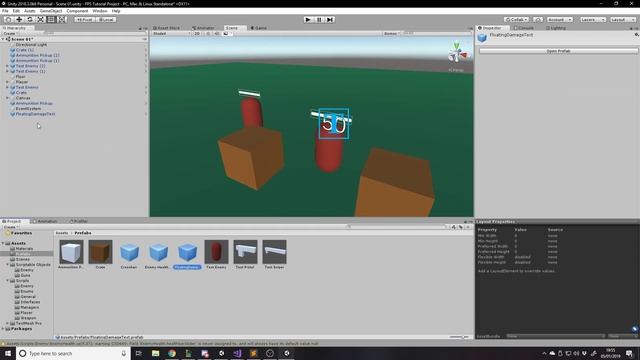Select the combined Transform tool
Image resolution: width=640 pixels, height=360 pixels.
click(61, 20)
